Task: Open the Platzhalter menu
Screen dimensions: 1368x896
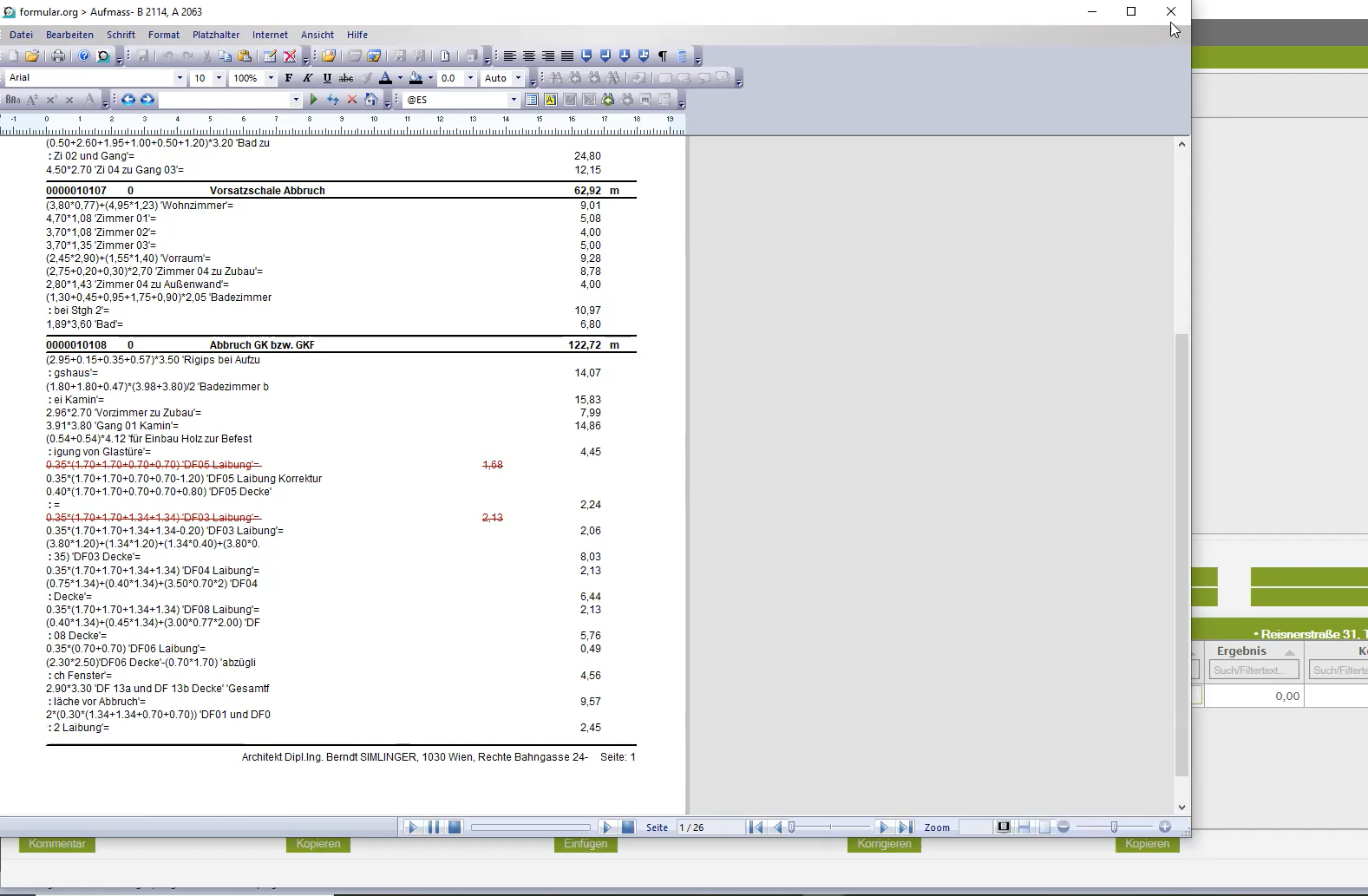Action: point(216,35)
